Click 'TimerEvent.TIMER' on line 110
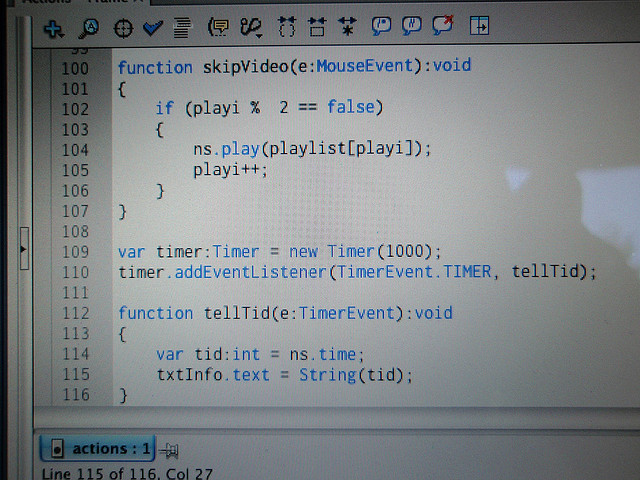Screen dimensions: 640x480 tap(414, 272)
